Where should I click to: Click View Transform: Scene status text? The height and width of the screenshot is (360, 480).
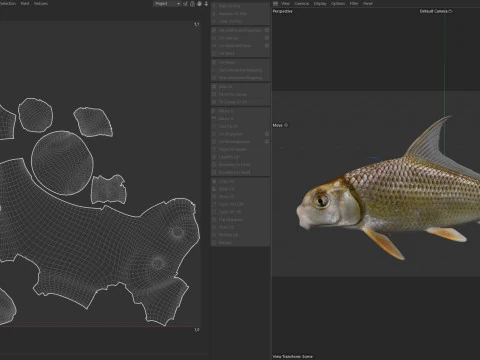(293, 357)
